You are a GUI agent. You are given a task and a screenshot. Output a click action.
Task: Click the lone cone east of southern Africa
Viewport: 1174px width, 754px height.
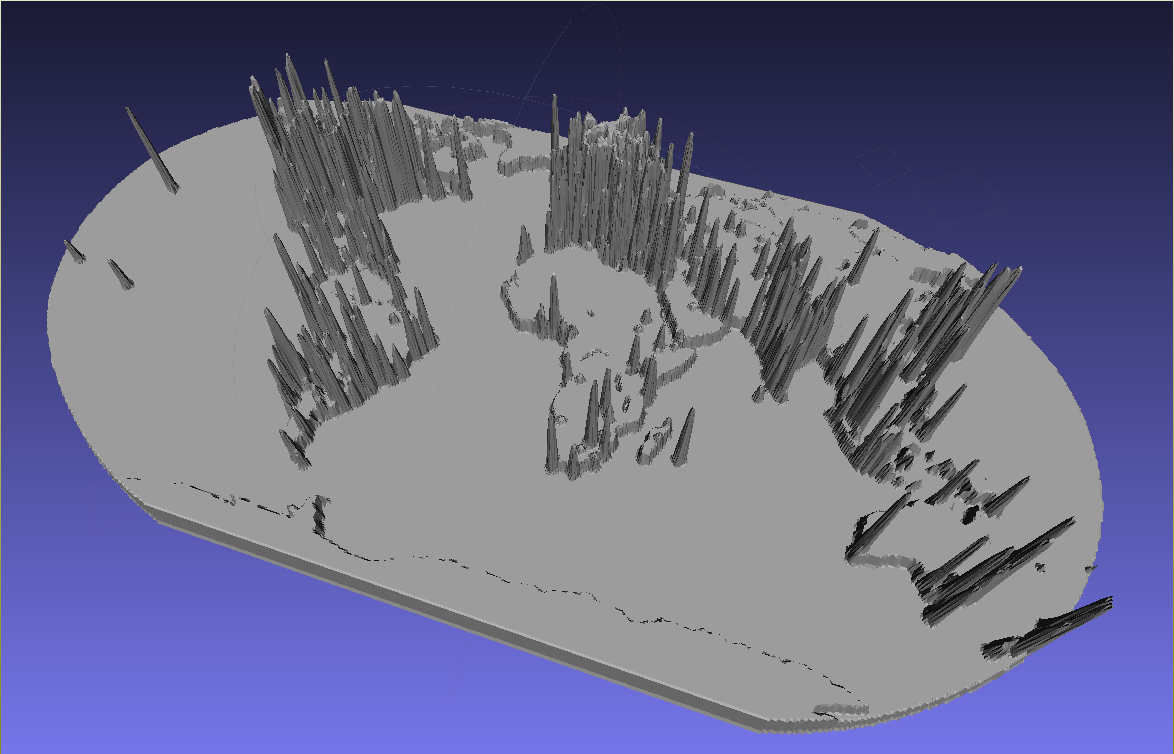(x=685, y=438)
